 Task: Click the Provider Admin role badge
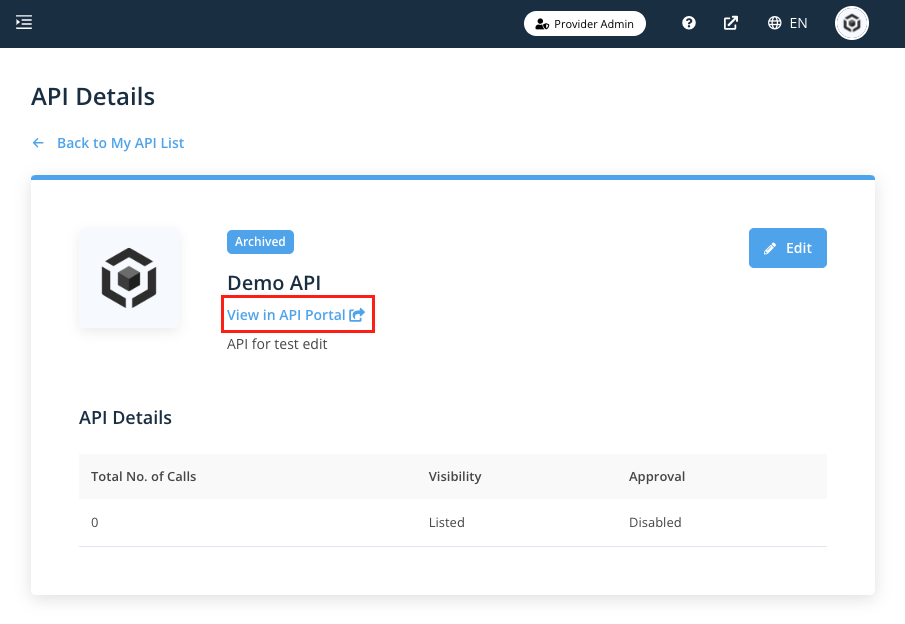coord(585,24)
